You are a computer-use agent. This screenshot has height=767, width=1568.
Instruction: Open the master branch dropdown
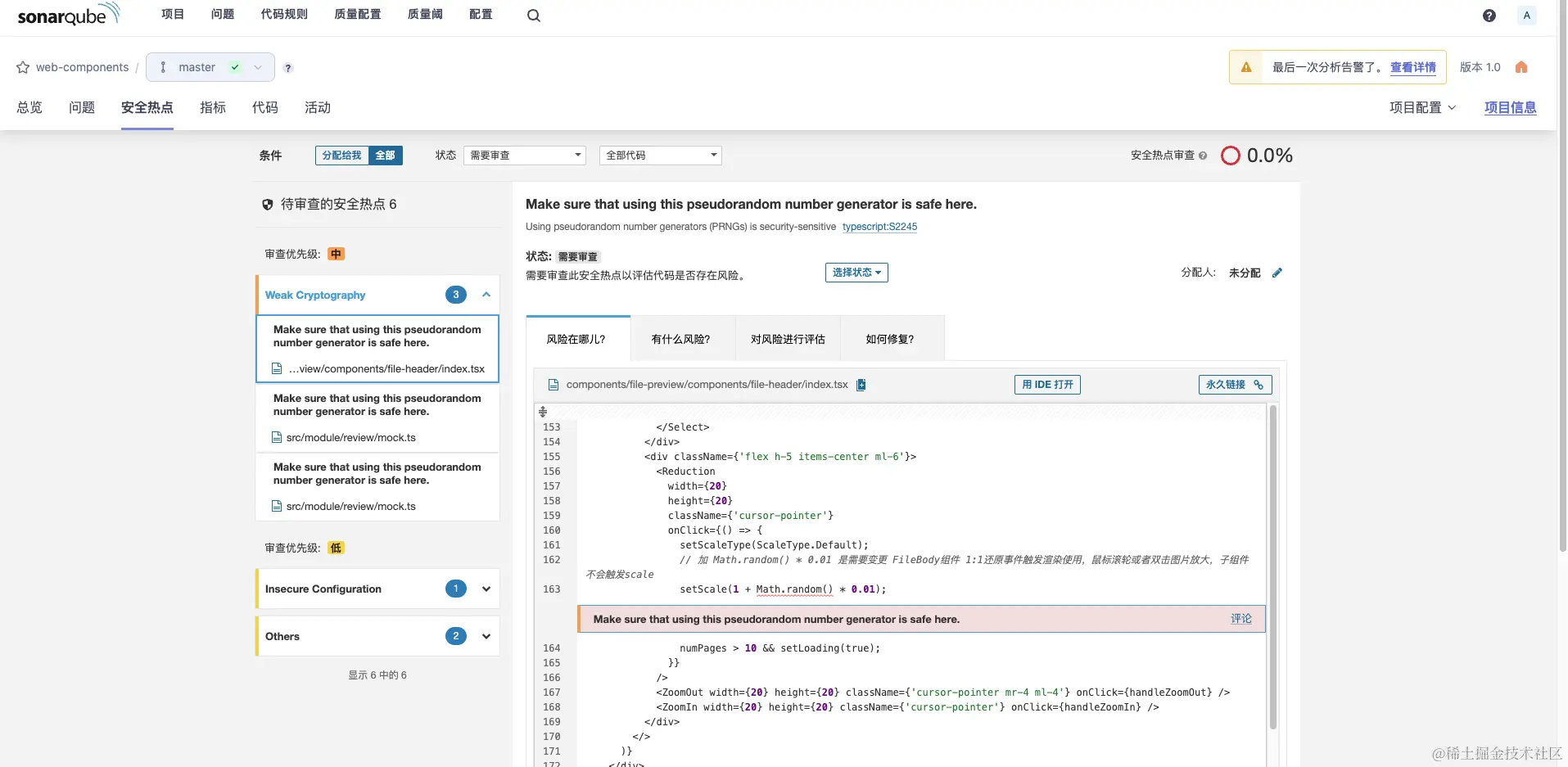[x=210, y=67]
